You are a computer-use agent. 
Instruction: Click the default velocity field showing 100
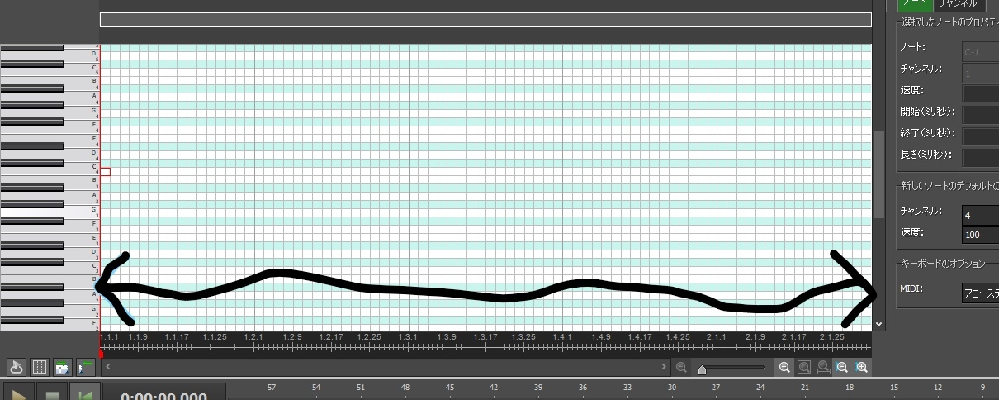point(980,234)
